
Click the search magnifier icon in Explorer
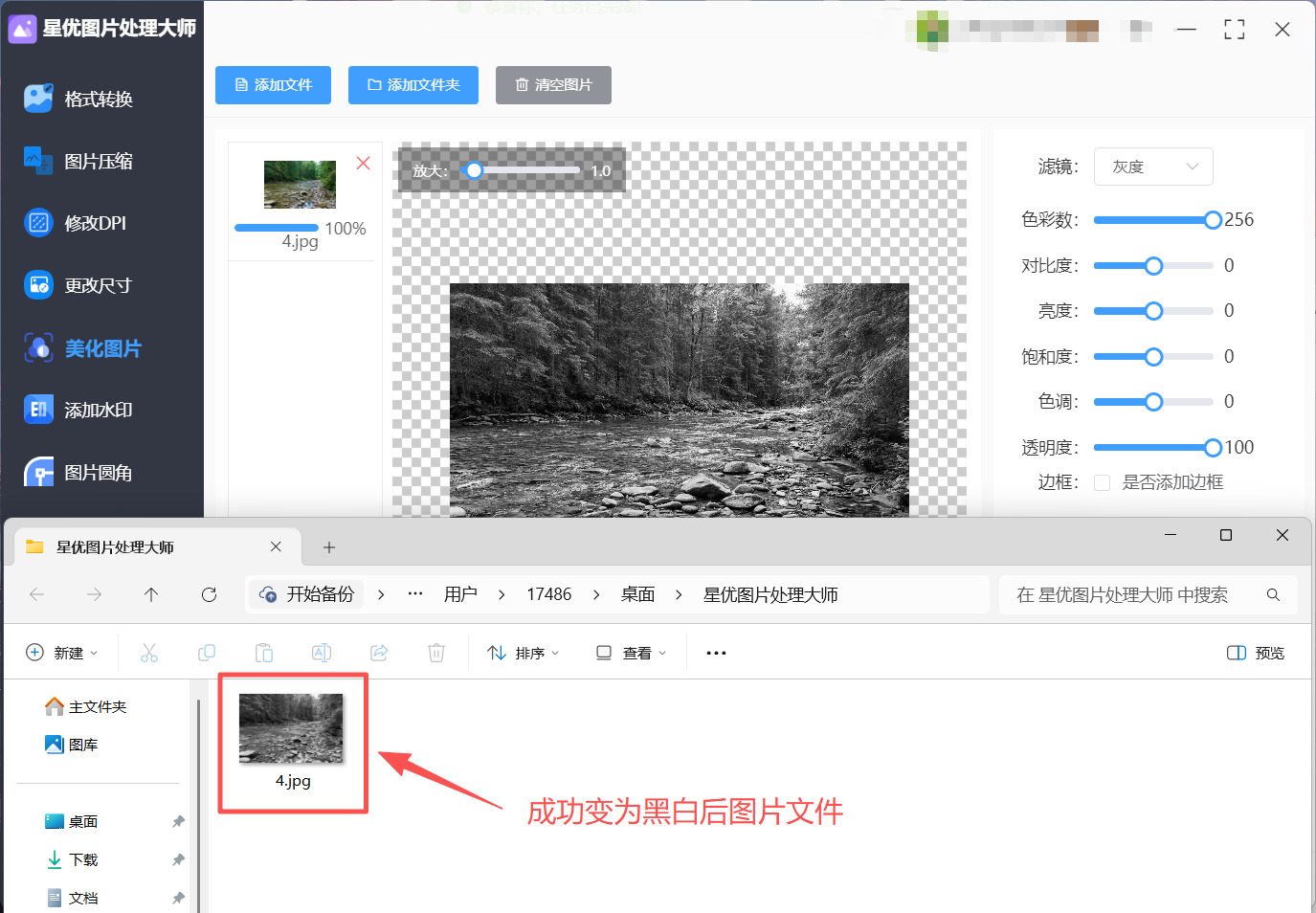(1273, 594)
